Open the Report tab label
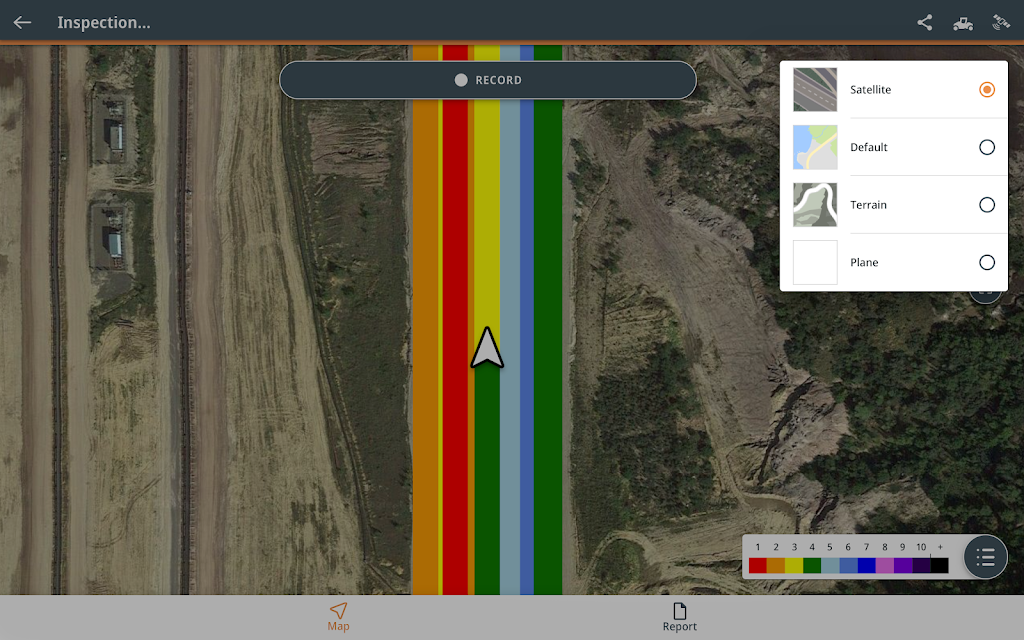The height and width of the screenshot is (640, 1024). click(x=680, y=626)
